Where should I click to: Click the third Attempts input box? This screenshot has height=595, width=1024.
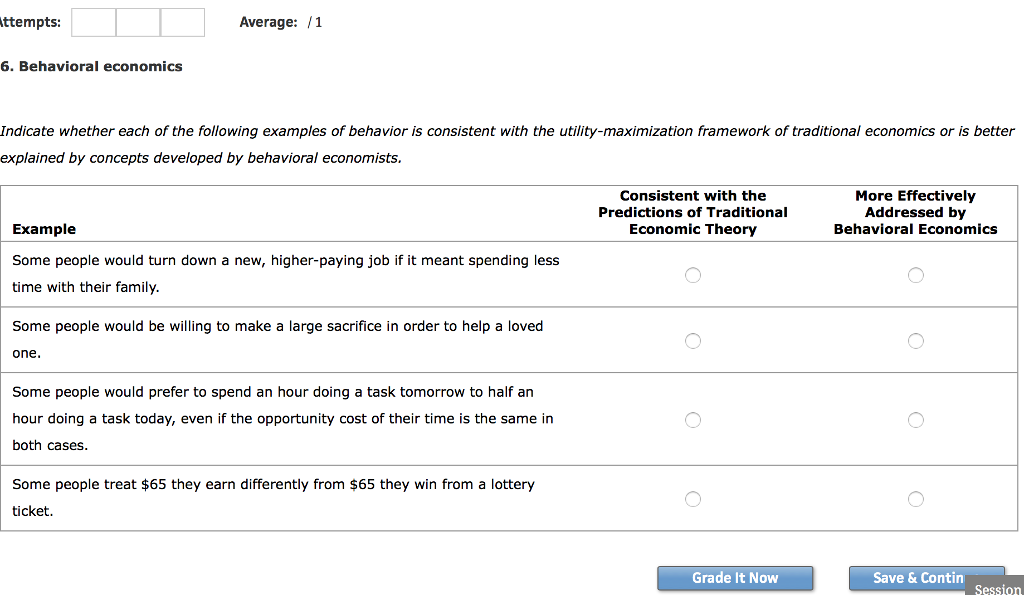pyautogui.click(x=182, y=22)
